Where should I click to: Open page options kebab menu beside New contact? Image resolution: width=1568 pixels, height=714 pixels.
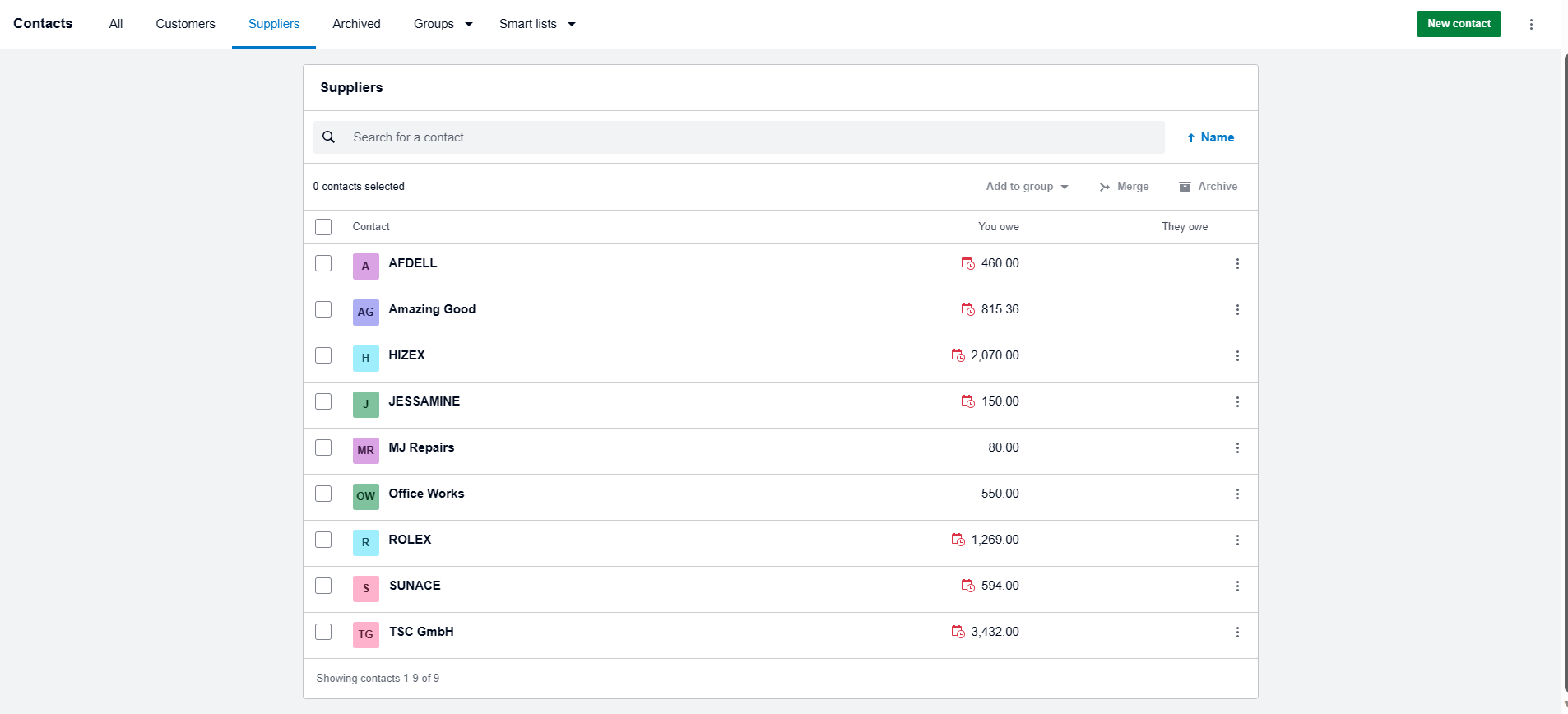[x=1531, y=24]
